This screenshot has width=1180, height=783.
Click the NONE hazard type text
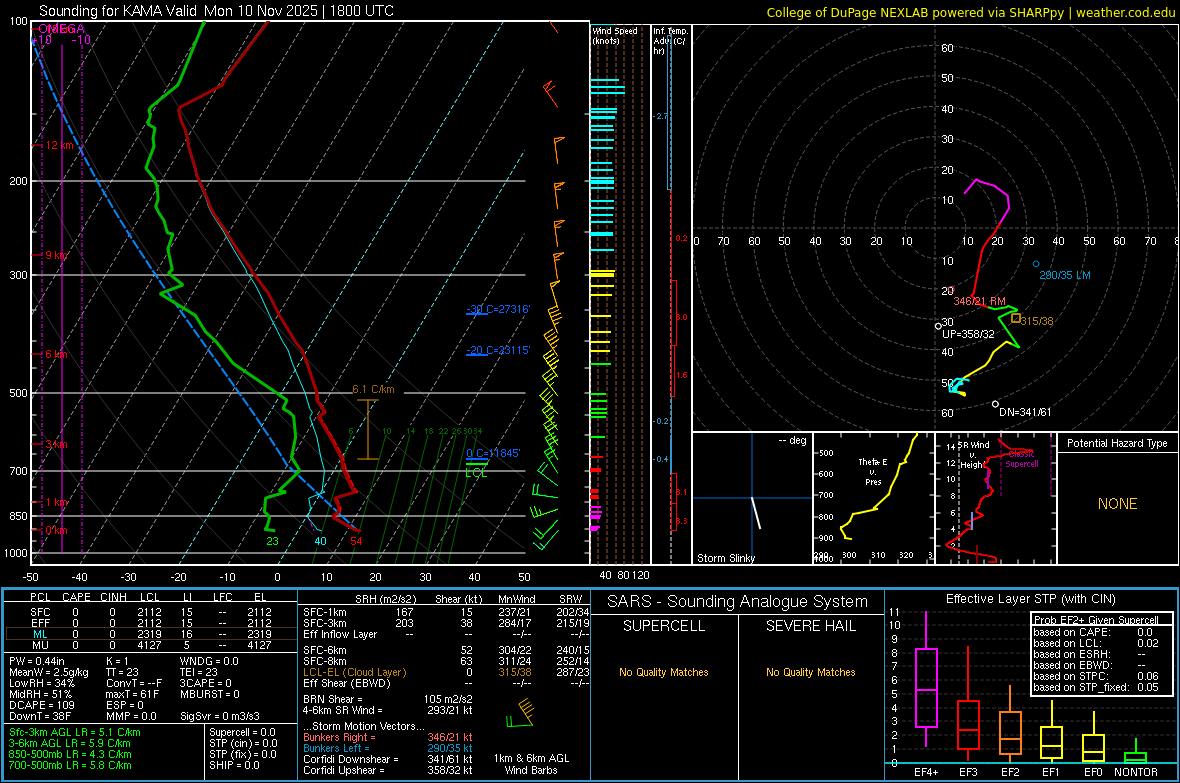tap(1118, 504)
